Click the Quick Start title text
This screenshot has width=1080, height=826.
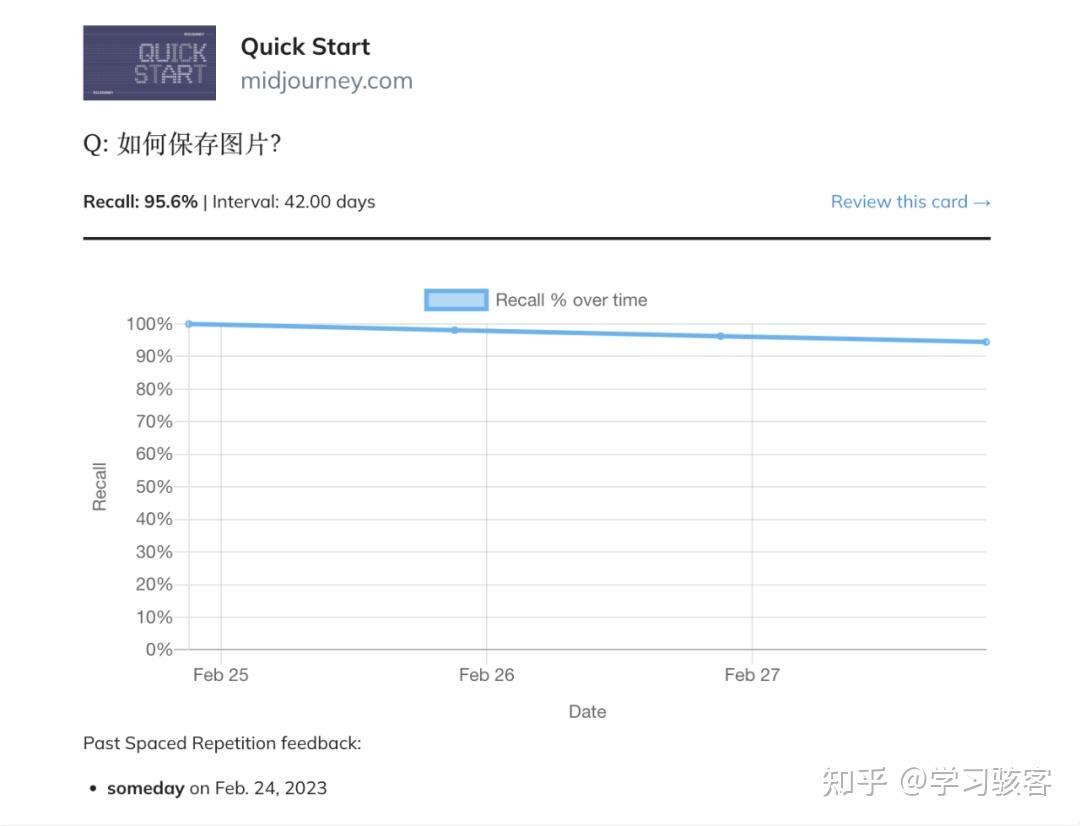(305, 46)
